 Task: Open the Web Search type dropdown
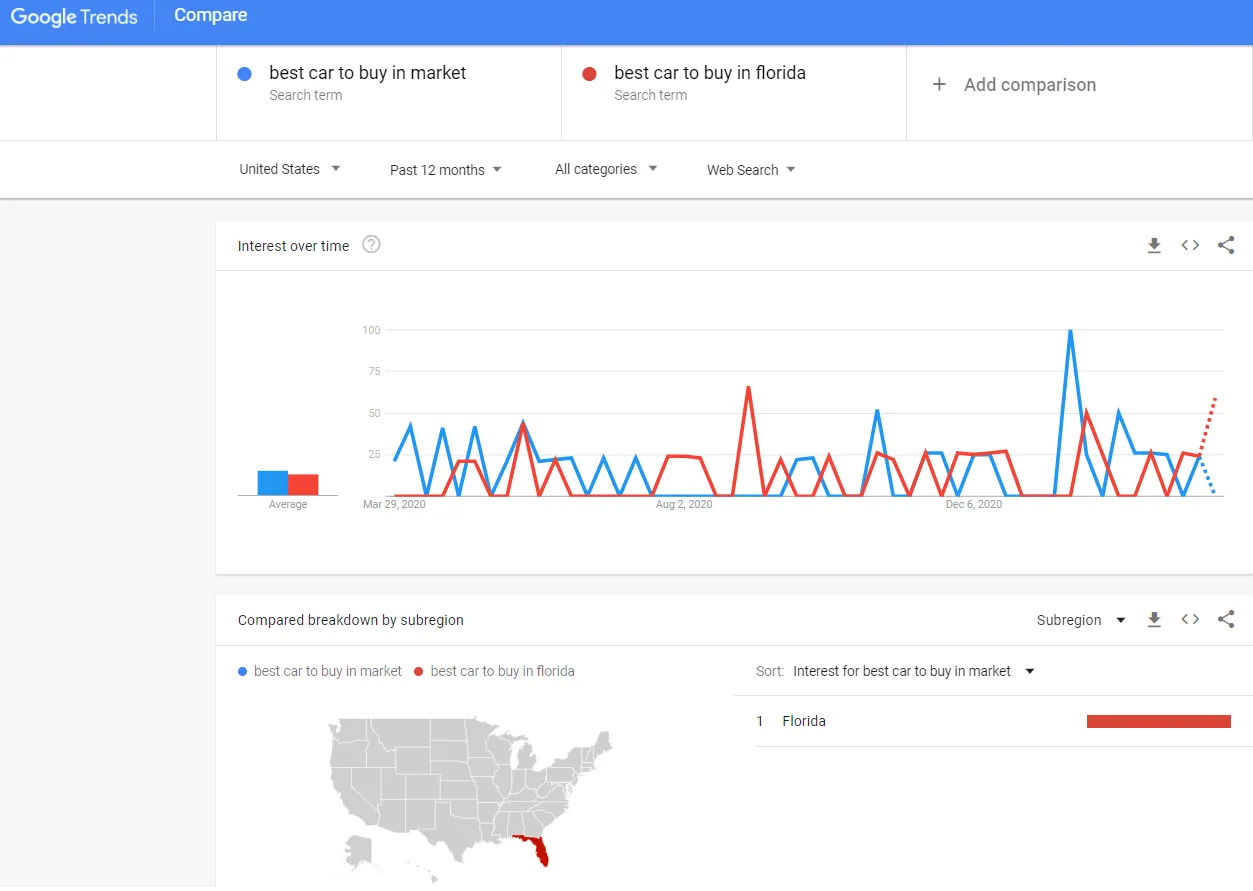pos(751,170)
